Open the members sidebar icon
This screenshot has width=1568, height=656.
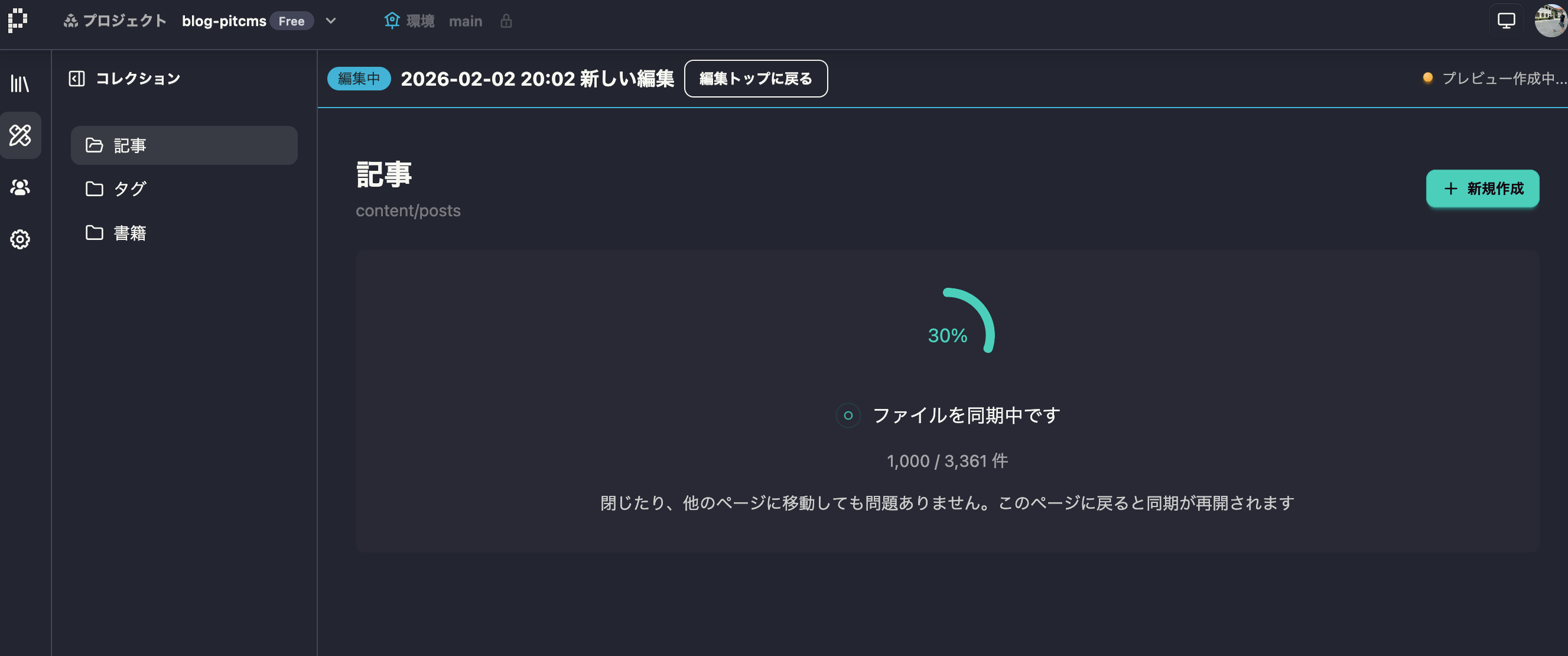click(x=20, y=187)
